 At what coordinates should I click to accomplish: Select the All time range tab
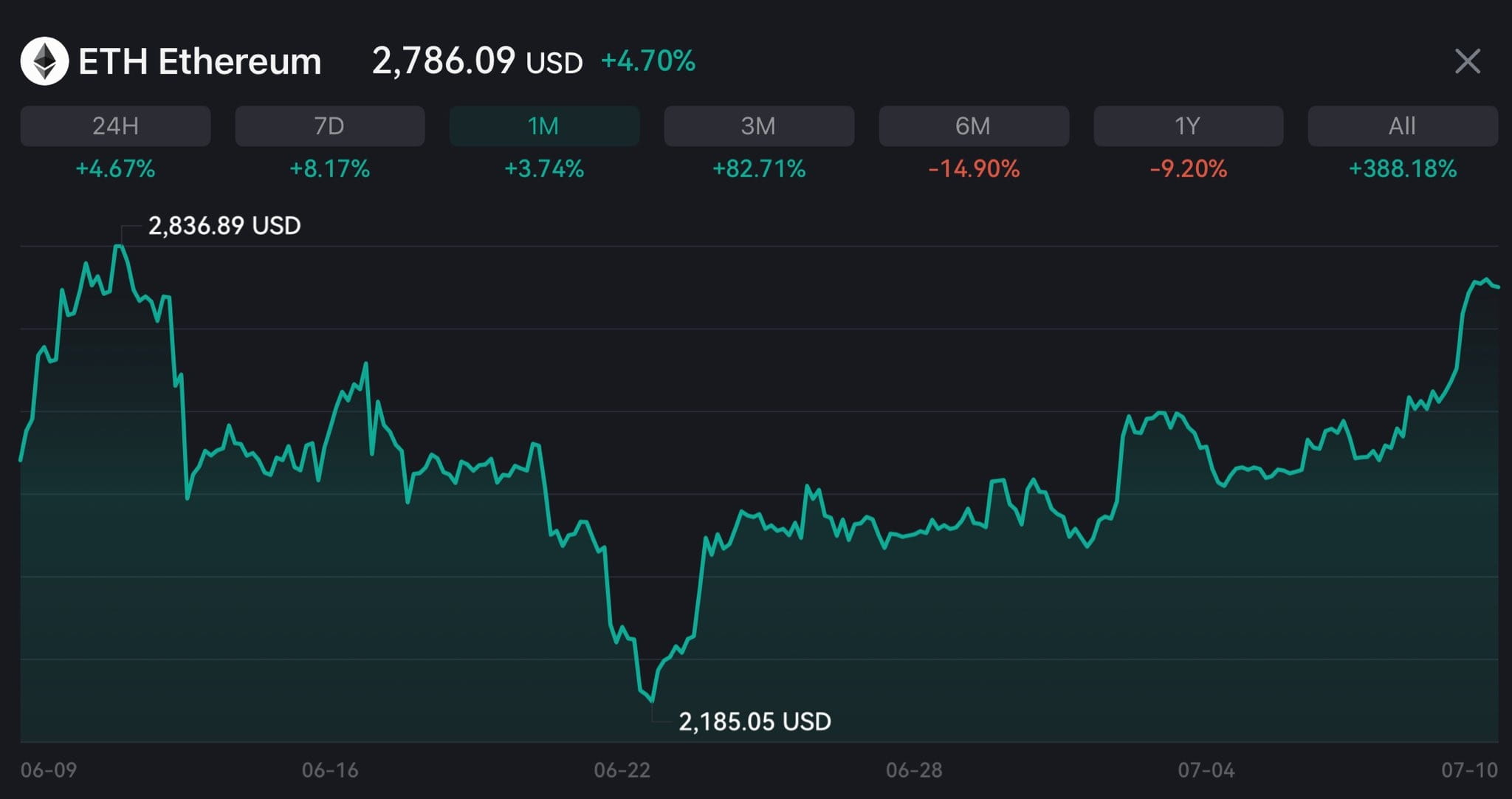click(1403, 126)
